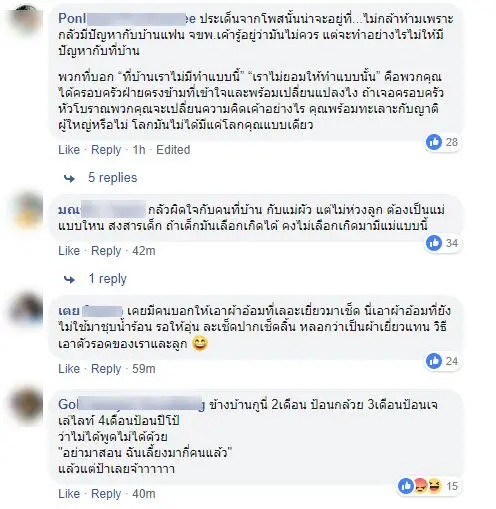496x509 pixels.
Task: Click the reply arrow icon beside 1 reply
Action: [70, 279]
